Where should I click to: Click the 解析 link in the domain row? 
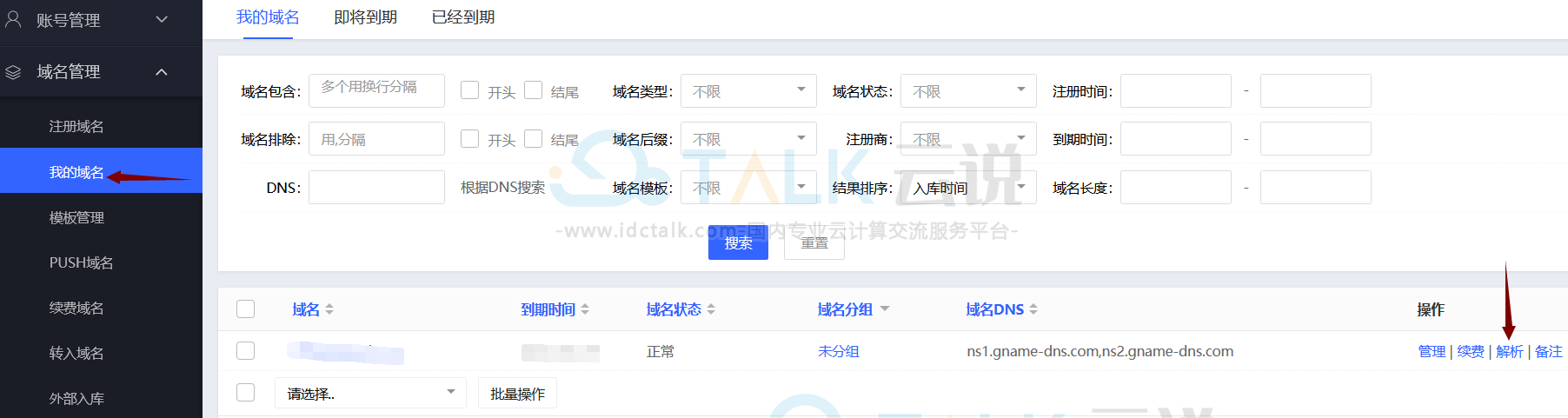pos(1510,351)
